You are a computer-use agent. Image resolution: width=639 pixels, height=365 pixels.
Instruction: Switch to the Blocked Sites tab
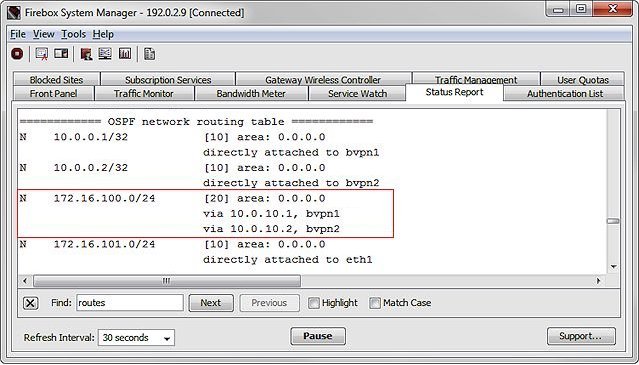point(56,79)
